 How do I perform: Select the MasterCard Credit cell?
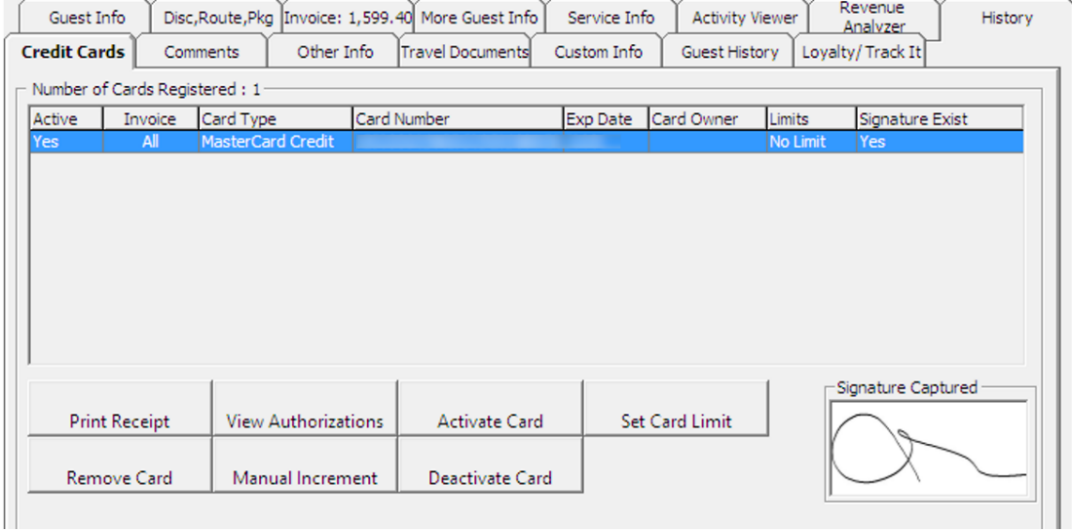pos(276,142)
